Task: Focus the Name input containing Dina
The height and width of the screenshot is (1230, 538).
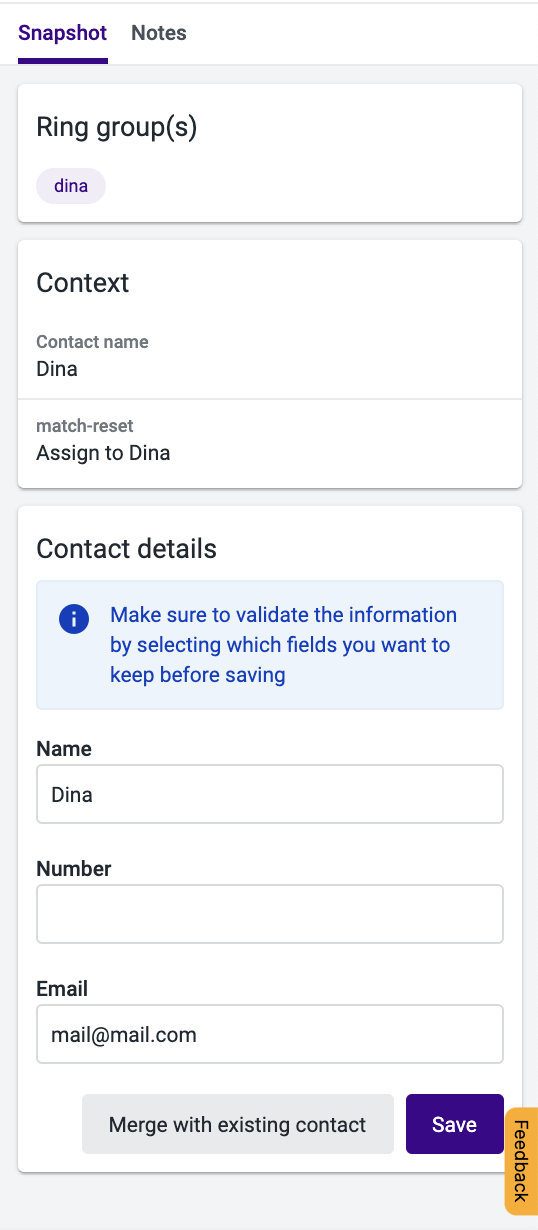Action: 270,795
